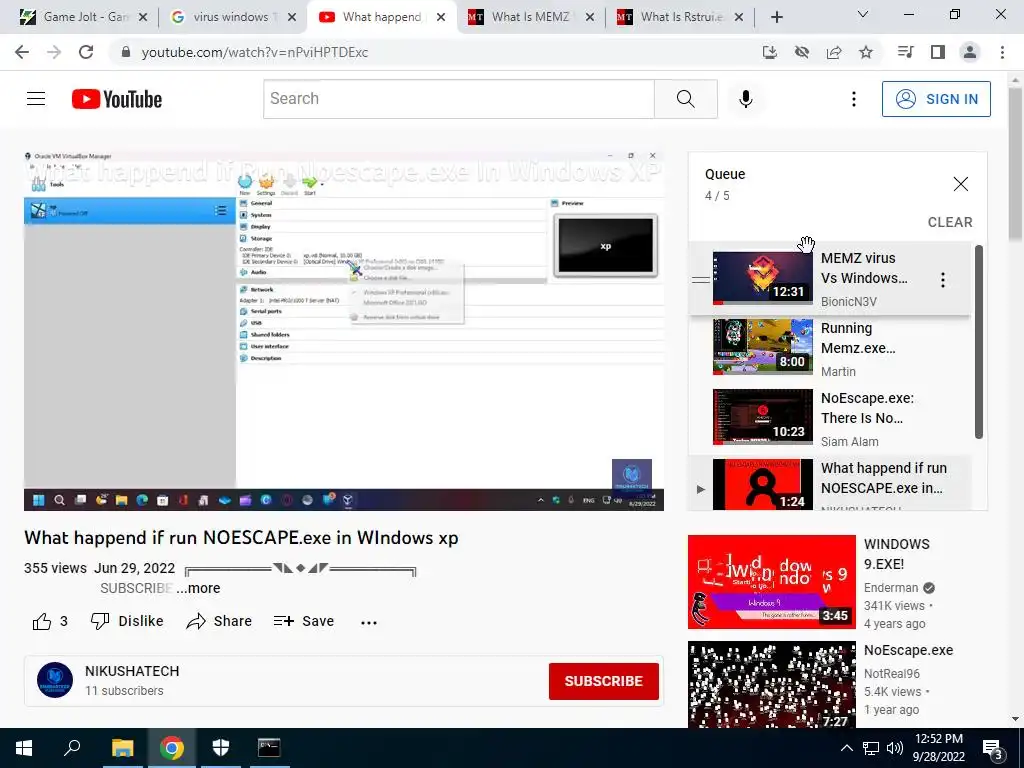The height and width of the screenshot is (768, 1024).
Task: Open NIKUSHATECH channel name link
Action: click(x=132, y=671)
